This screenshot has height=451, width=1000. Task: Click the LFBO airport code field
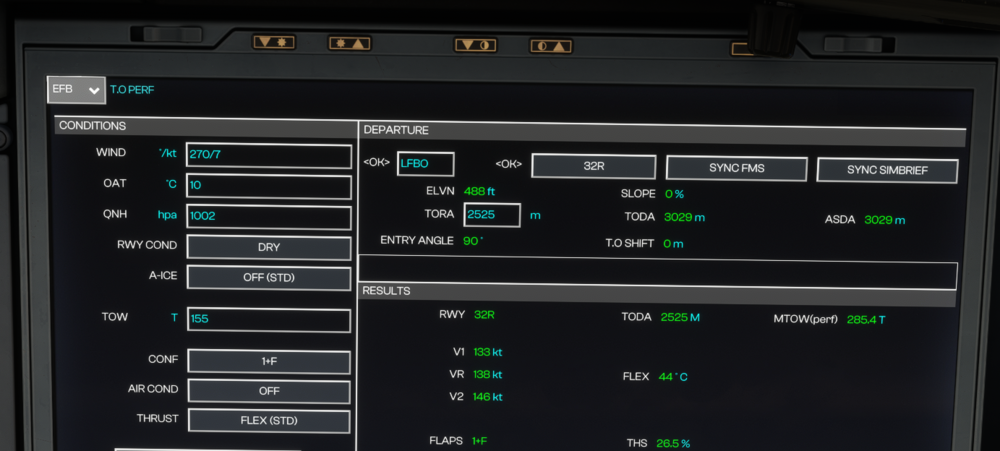pos(425,164)
